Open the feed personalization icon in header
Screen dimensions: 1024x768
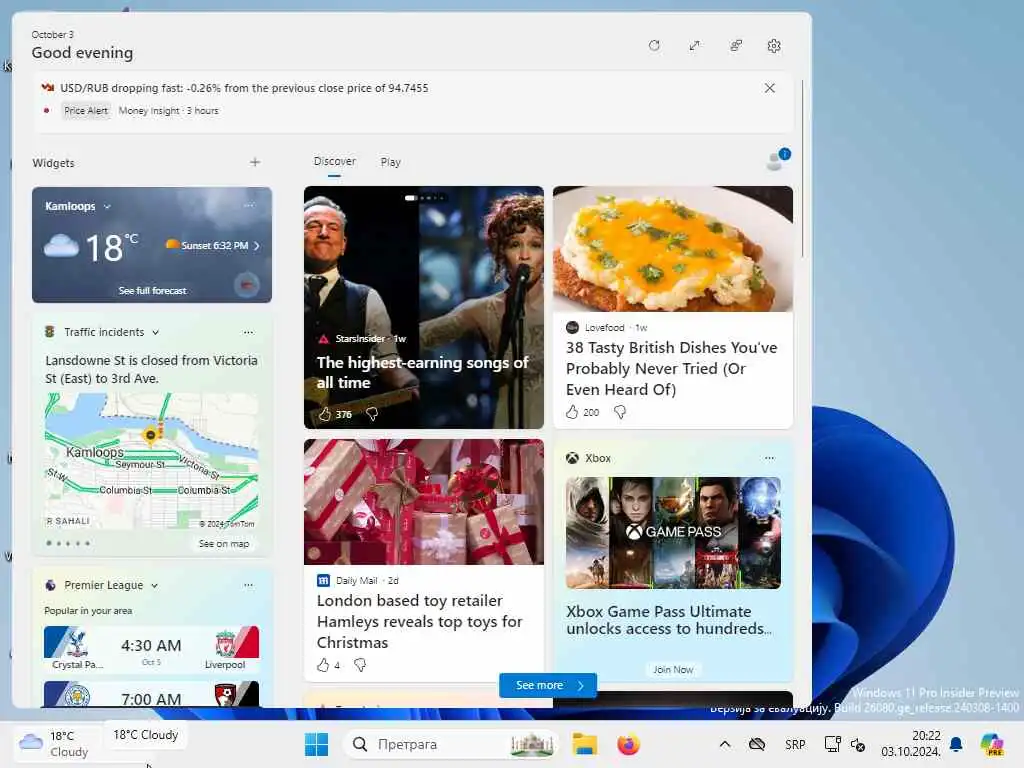(x=735, y=46)
